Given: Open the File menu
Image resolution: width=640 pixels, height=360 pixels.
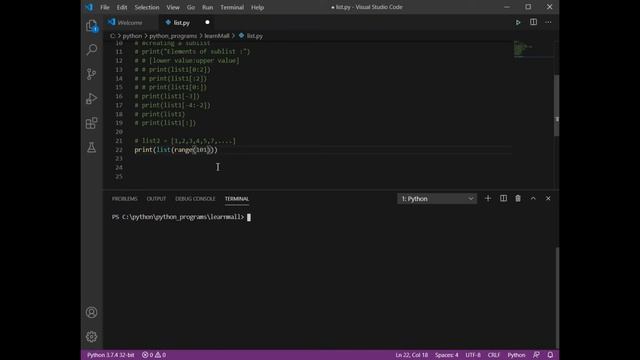Looking at the screenshot, I should (x=105, y=7).
